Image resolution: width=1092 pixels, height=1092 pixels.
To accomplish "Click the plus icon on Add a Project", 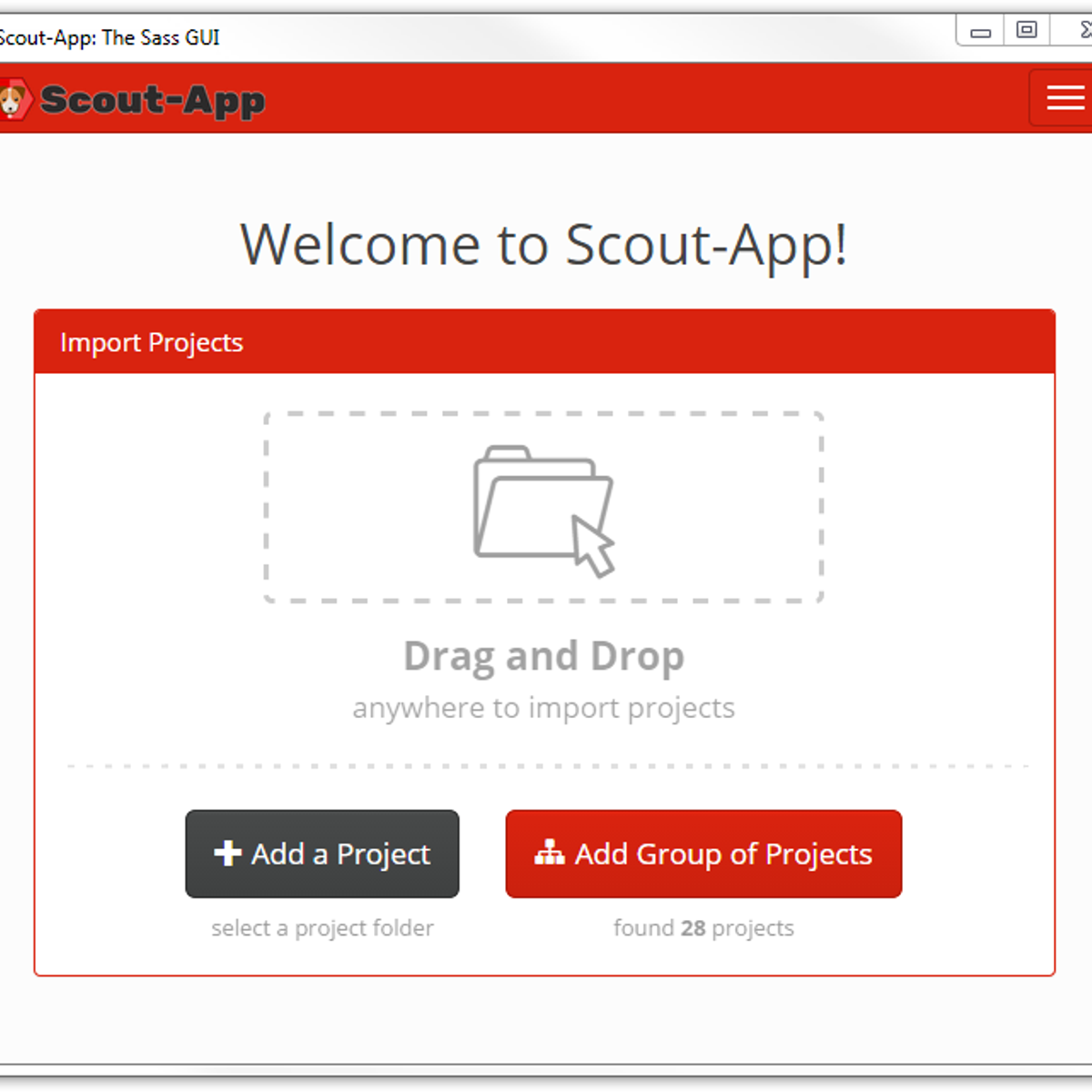I will coord(227,853).
